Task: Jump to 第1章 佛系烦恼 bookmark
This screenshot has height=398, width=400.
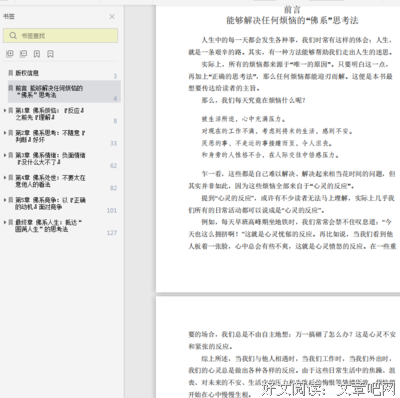Action: pyautogui.click(x=49, y=114)
